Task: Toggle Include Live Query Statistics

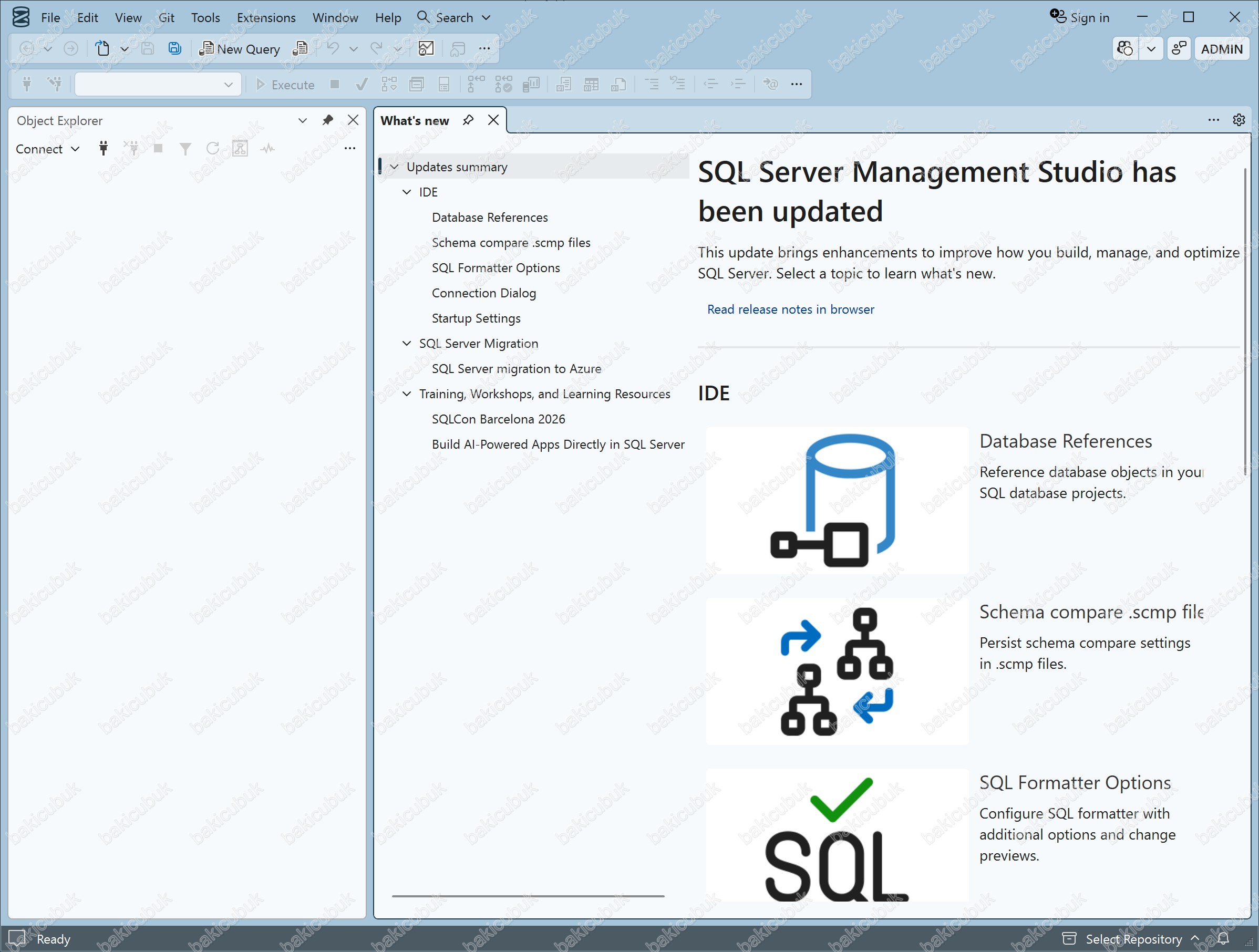Action: click(x=503, y=85)
